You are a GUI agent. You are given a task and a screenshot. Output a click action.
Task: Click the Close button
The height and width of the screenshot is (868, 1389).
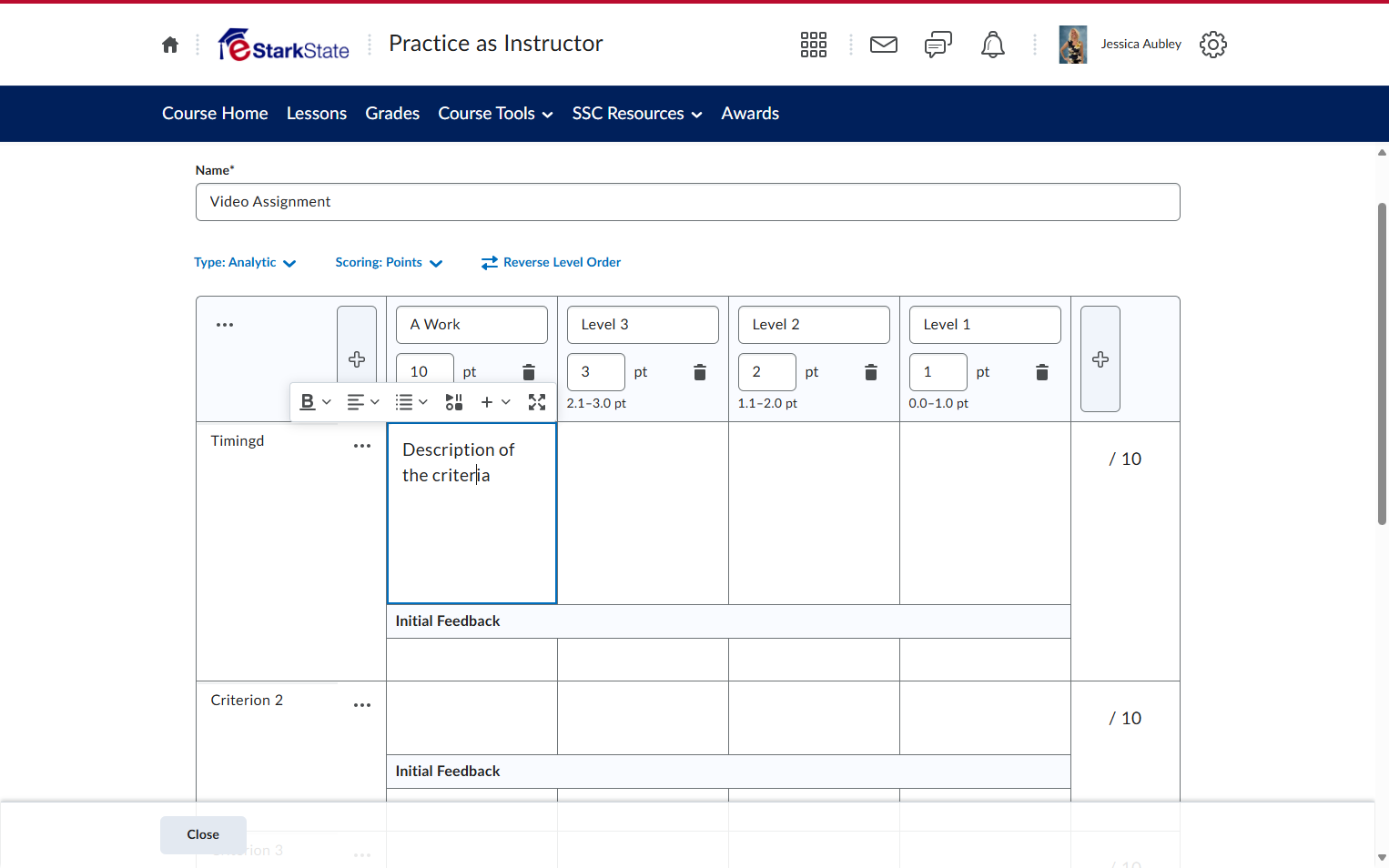pyautogui.click(x=203, y=834)
